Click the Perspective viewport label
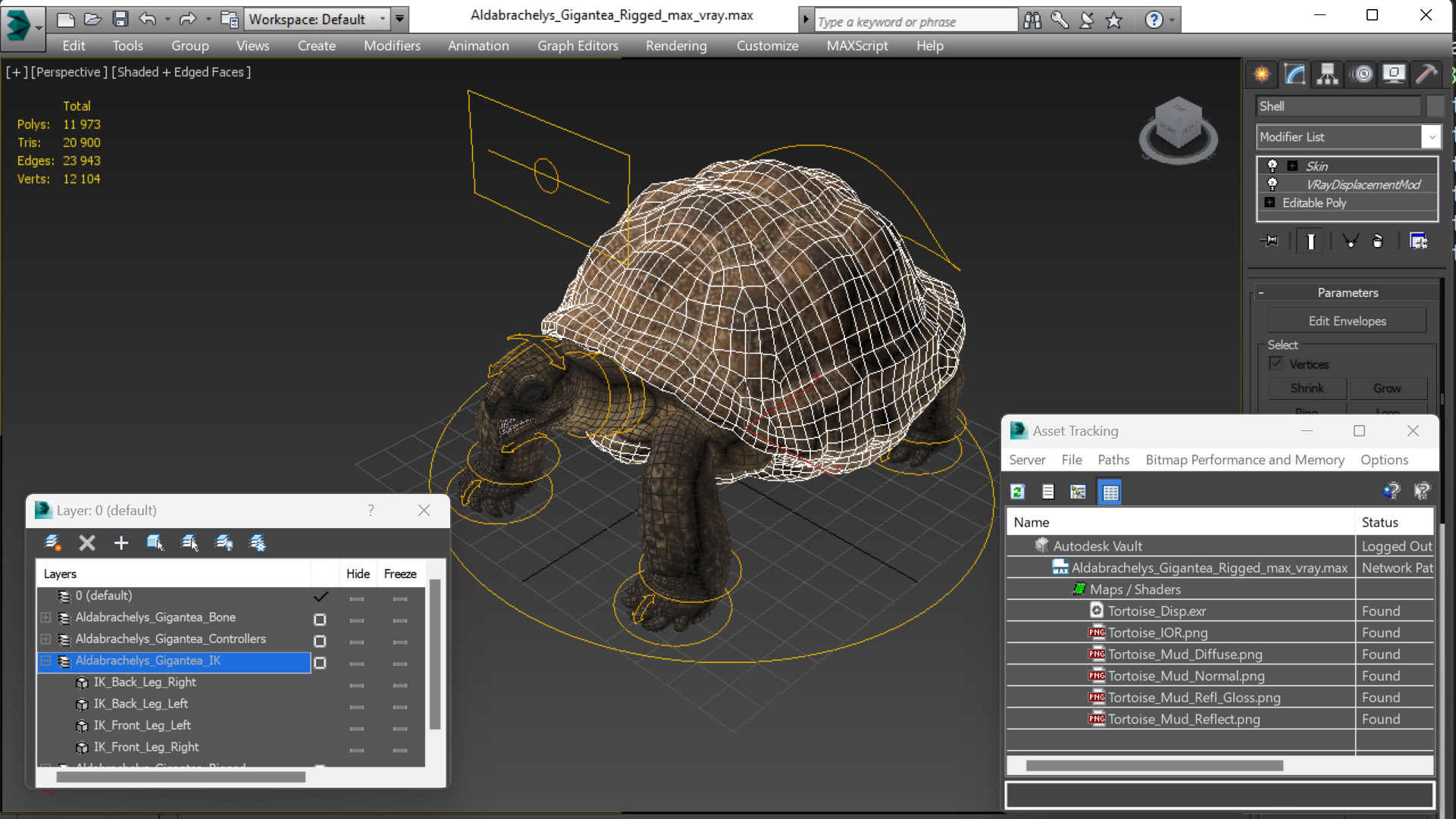Screen dimensions: 1456x819 70,72
